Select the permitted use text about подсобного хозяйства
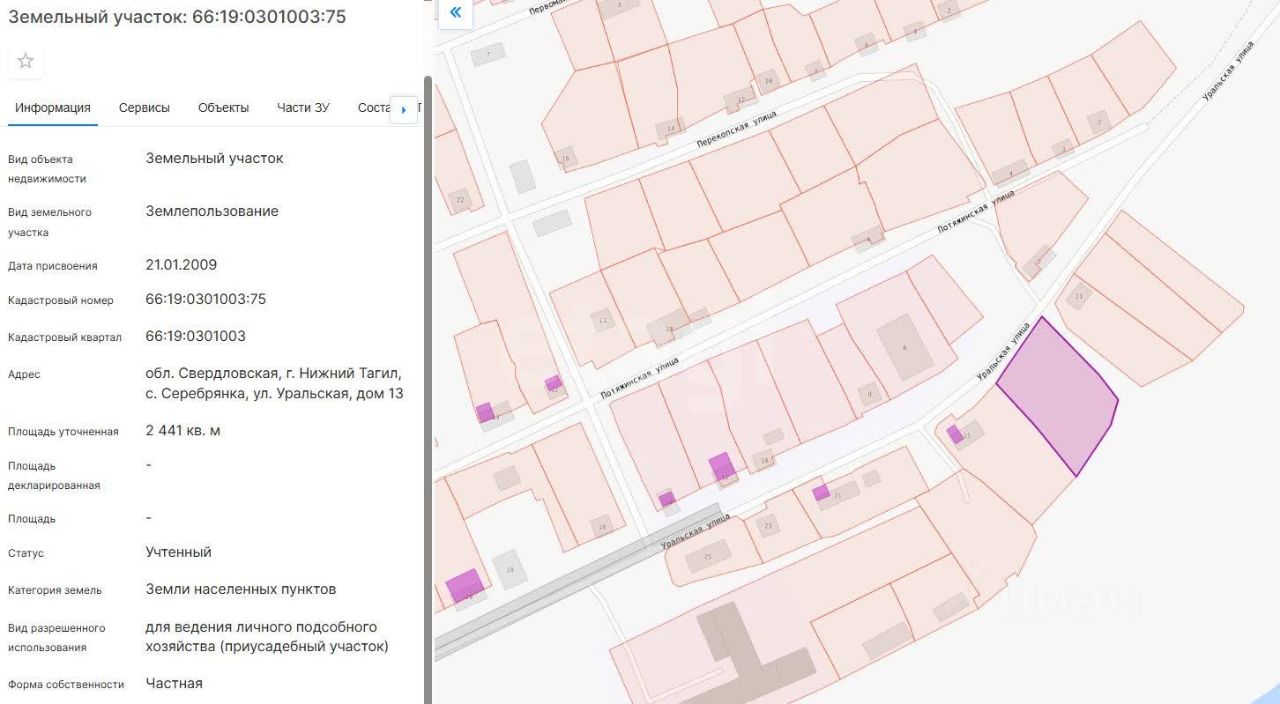Screen dimensions: 1280x704 (x=267, y=637)
